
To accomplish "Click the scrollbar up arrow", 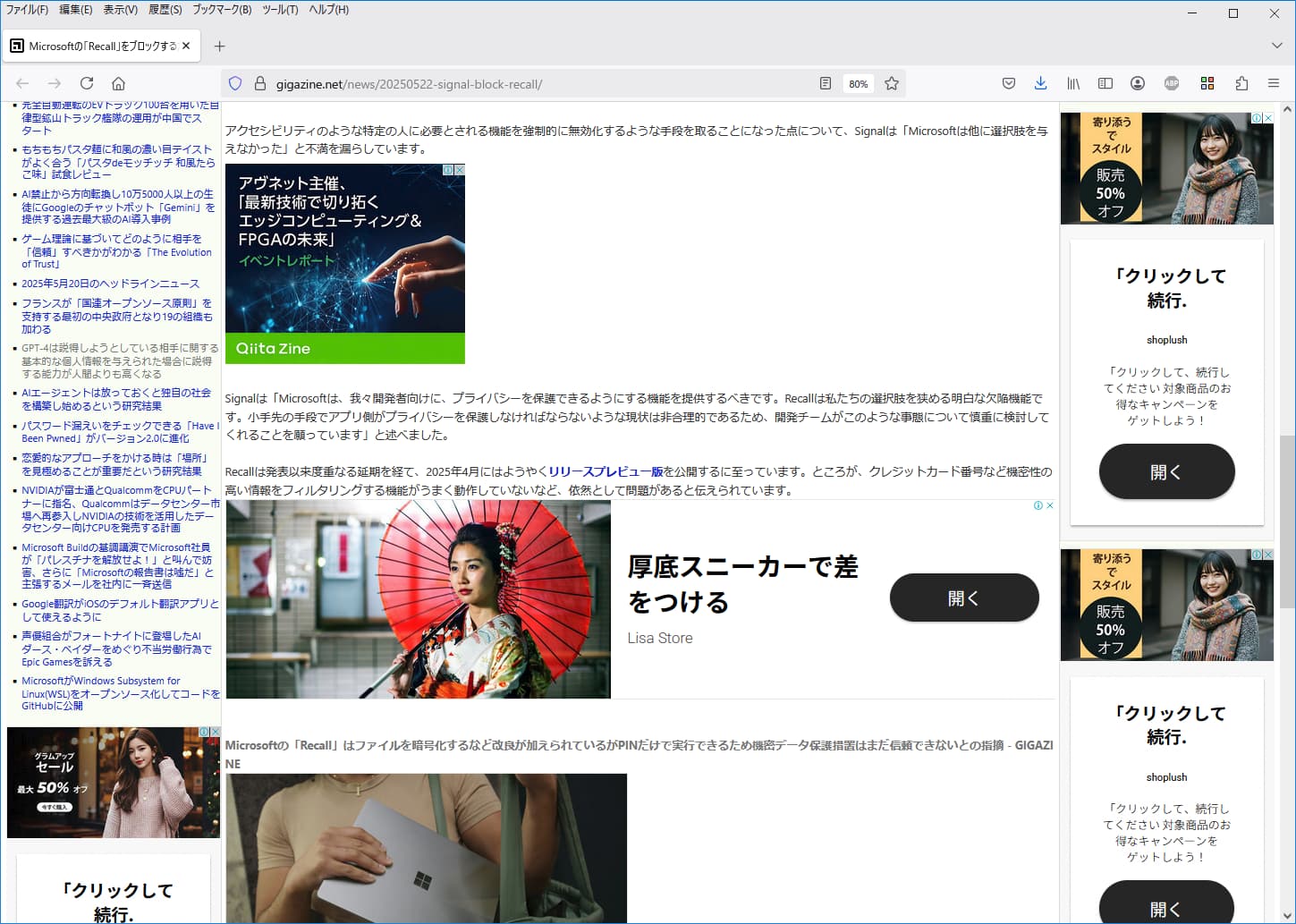I will click(x=1287, y=109).
